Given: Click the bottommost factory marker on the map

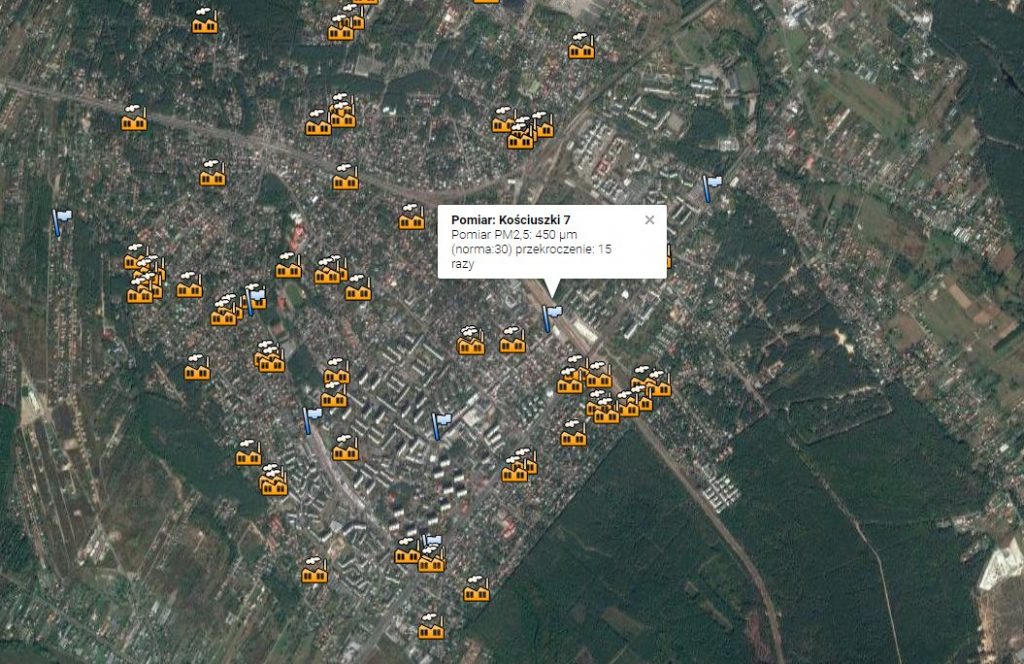Looking at the screenshot, I should click(x=431, y=627).
